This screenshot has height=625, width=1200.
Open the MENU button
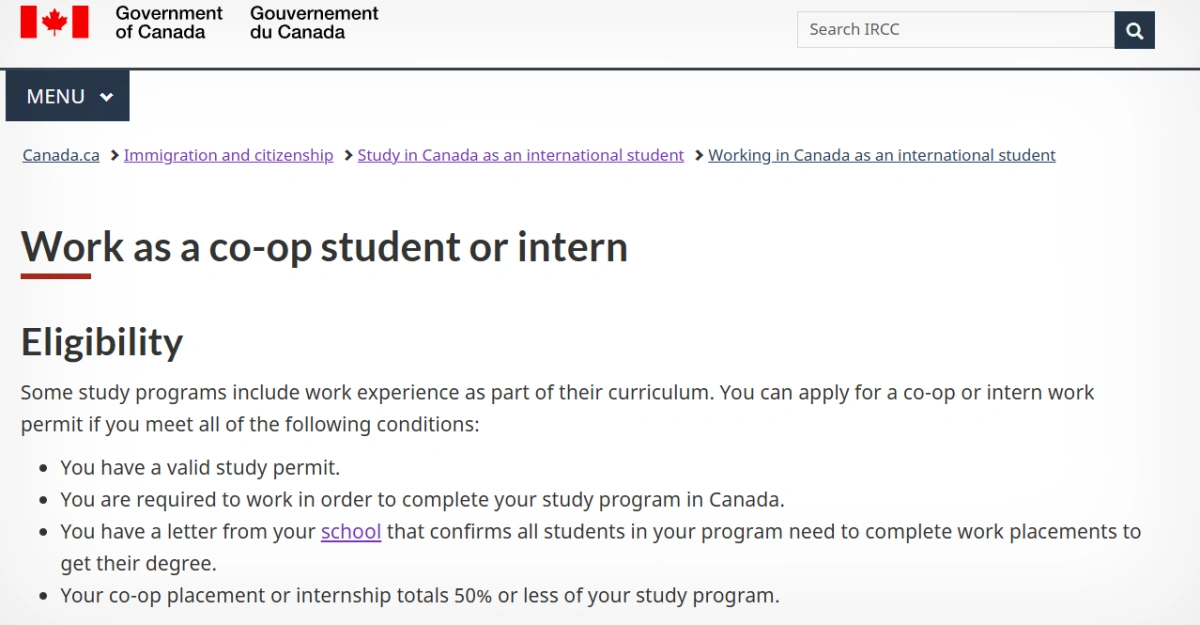click(x=68, y=96)
